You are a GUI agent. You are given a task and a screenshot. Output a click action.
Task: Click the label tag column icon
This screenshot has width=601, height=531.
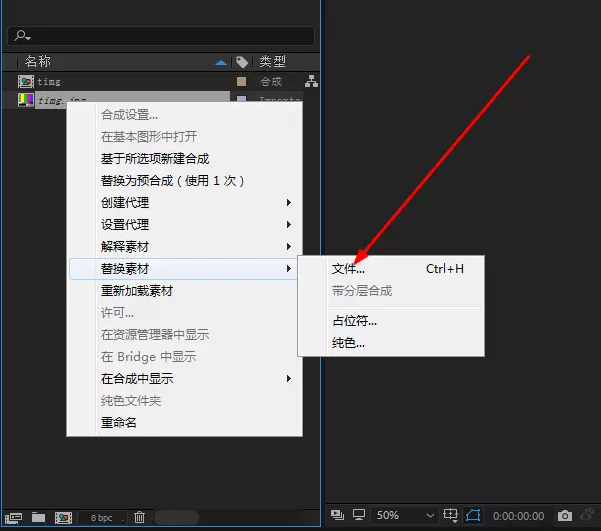[x=242, y=62]
